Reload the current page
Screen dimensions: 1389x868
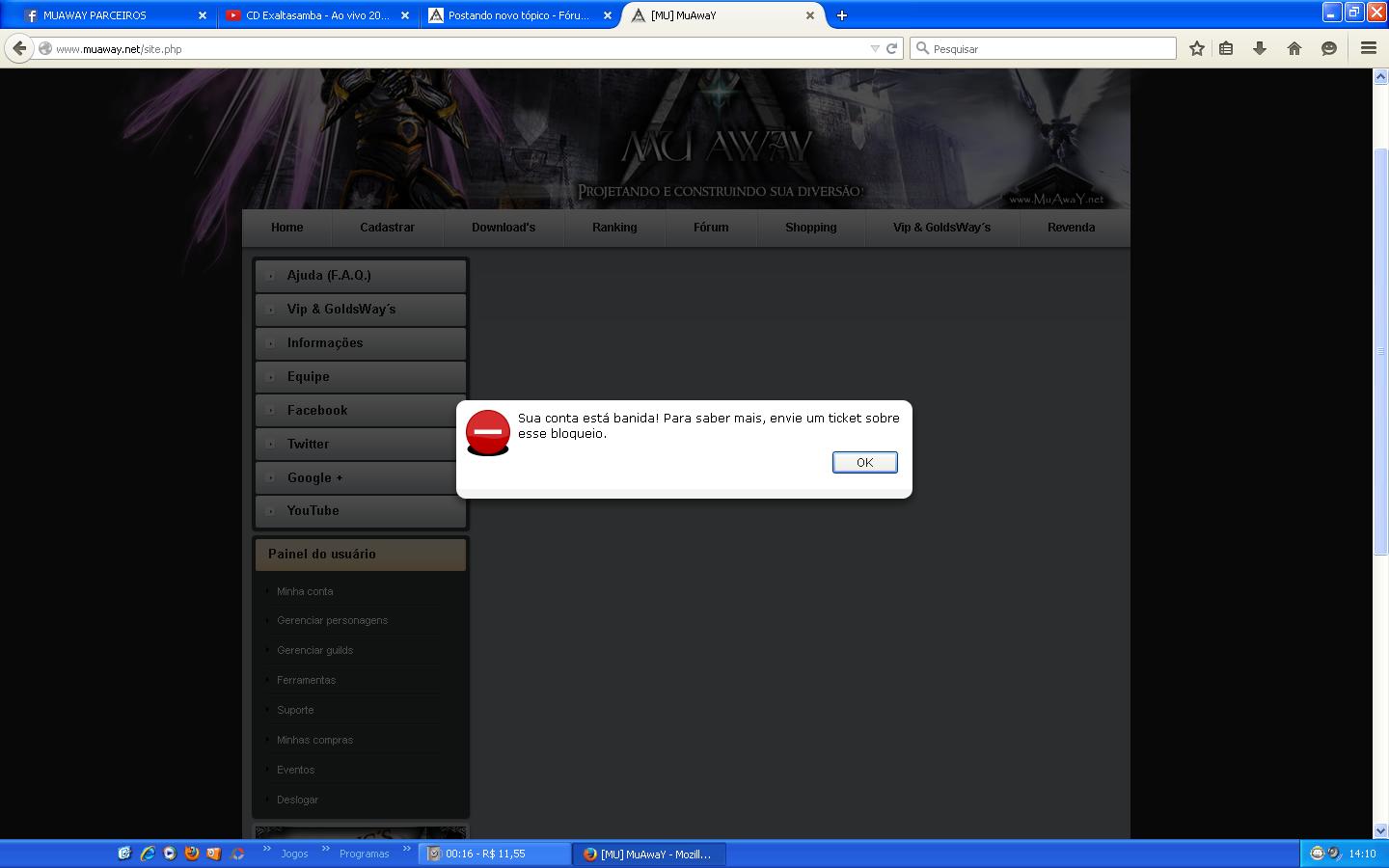(892, 48)
